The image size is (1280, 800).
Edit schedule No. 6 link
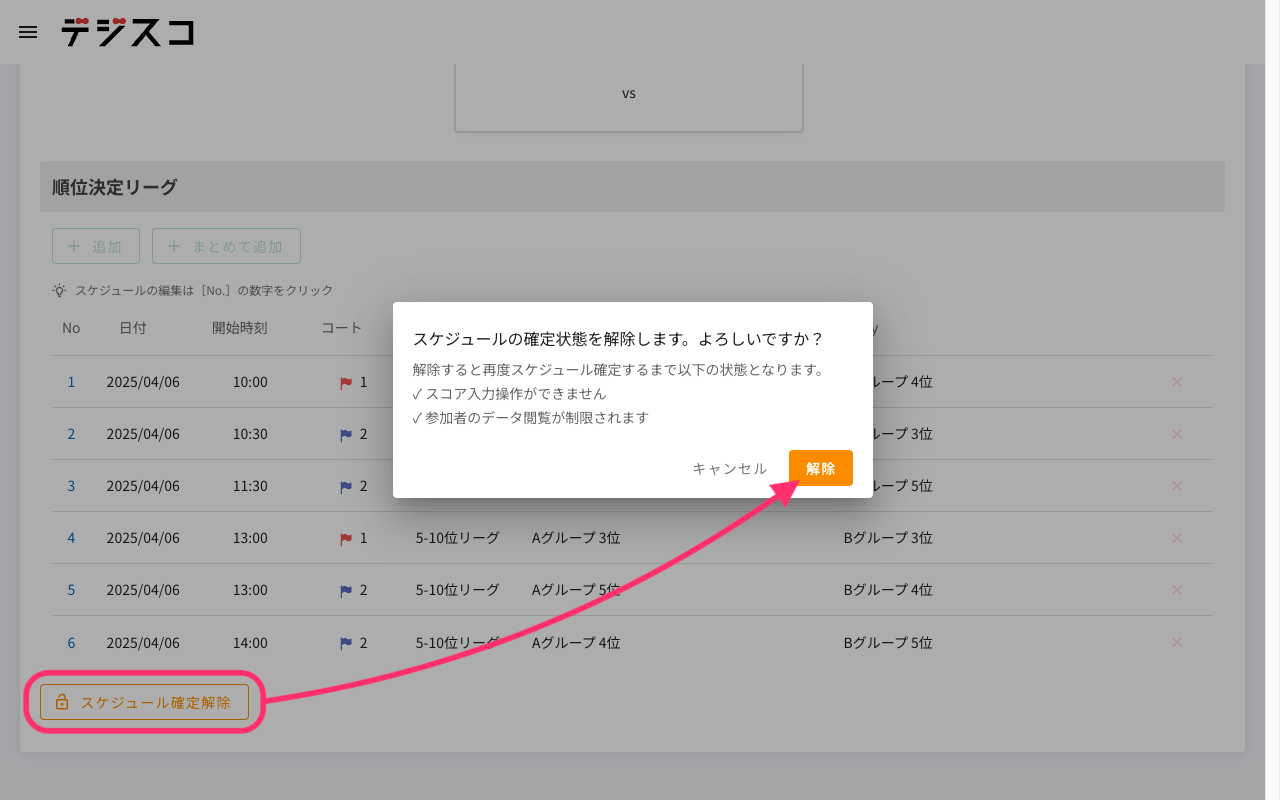71,642
